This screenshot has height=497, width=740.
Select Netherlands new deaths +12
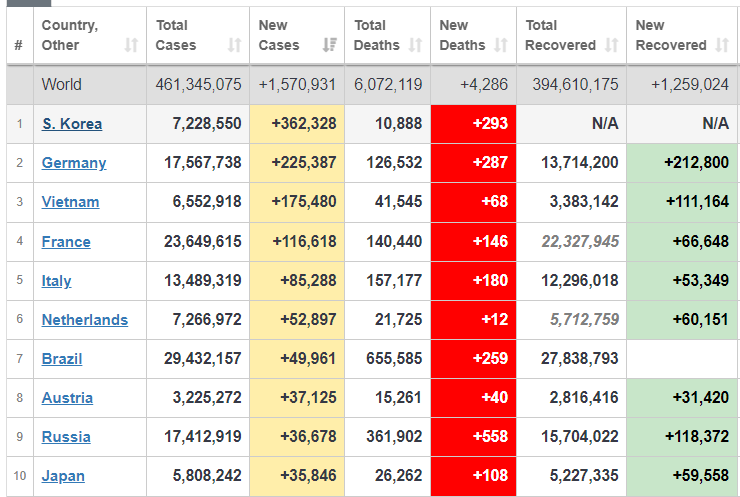pos(495,320)
